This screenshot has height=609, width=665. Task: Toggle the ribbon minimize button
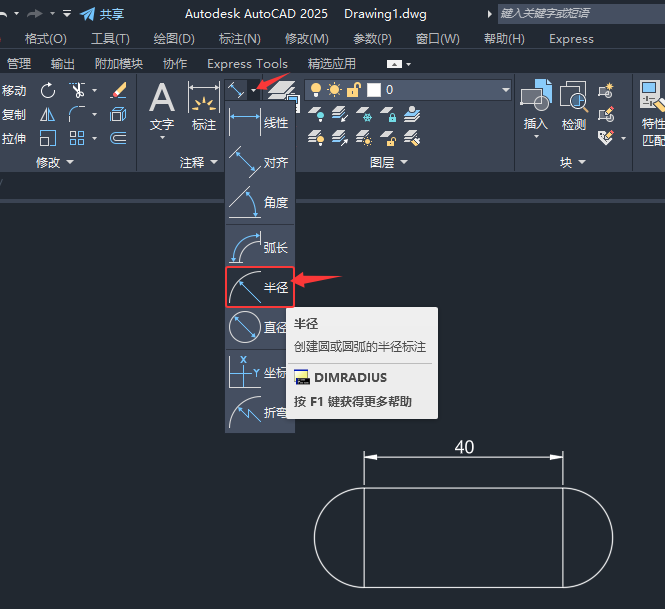pos(394,64)
